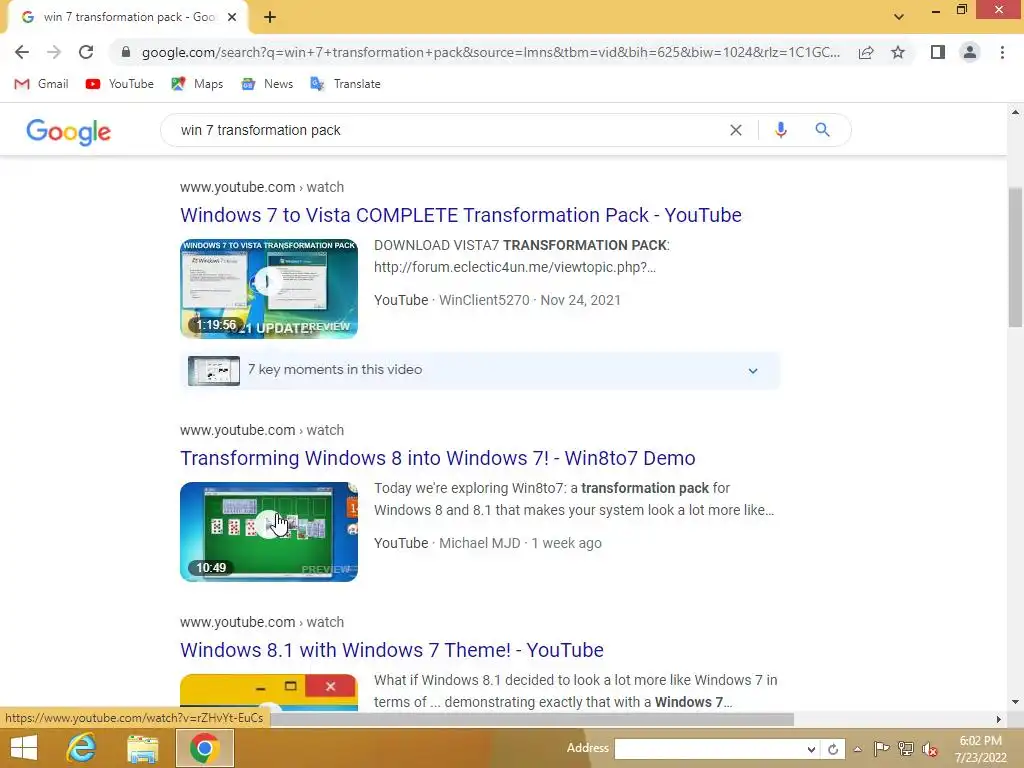Click the horizontal scrollbar right arrow

pyautogui.click(x=999, y=719)
